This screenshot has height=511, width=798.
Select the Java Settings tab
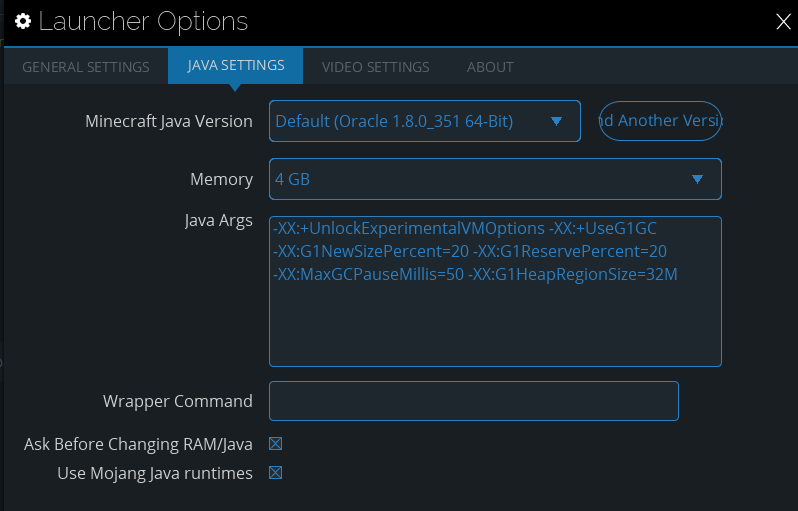236,66
